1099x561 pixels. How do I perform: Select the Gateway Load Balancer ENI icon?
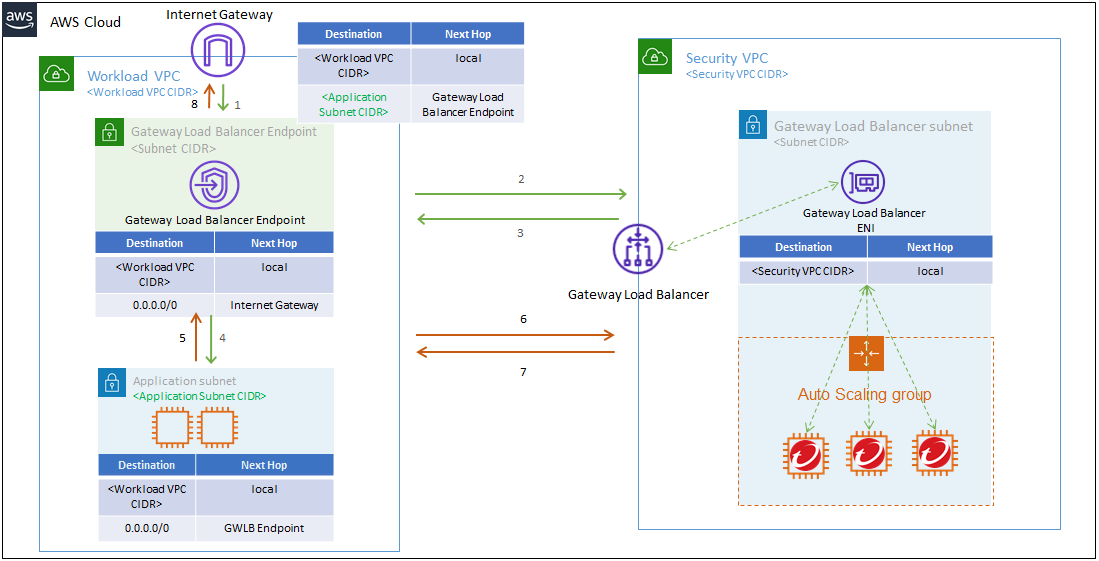pyautogui.click(x=862, y=182)
